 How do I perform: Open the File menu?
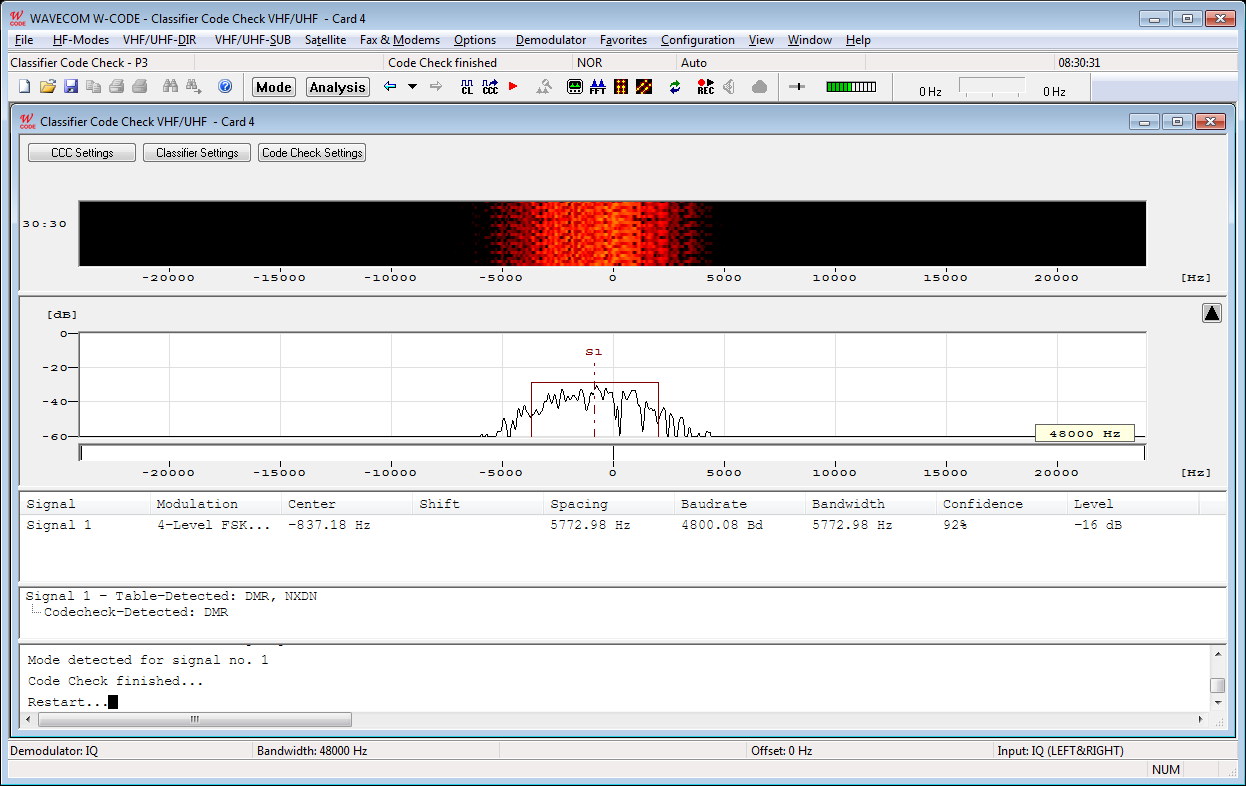tap(24, 40)
